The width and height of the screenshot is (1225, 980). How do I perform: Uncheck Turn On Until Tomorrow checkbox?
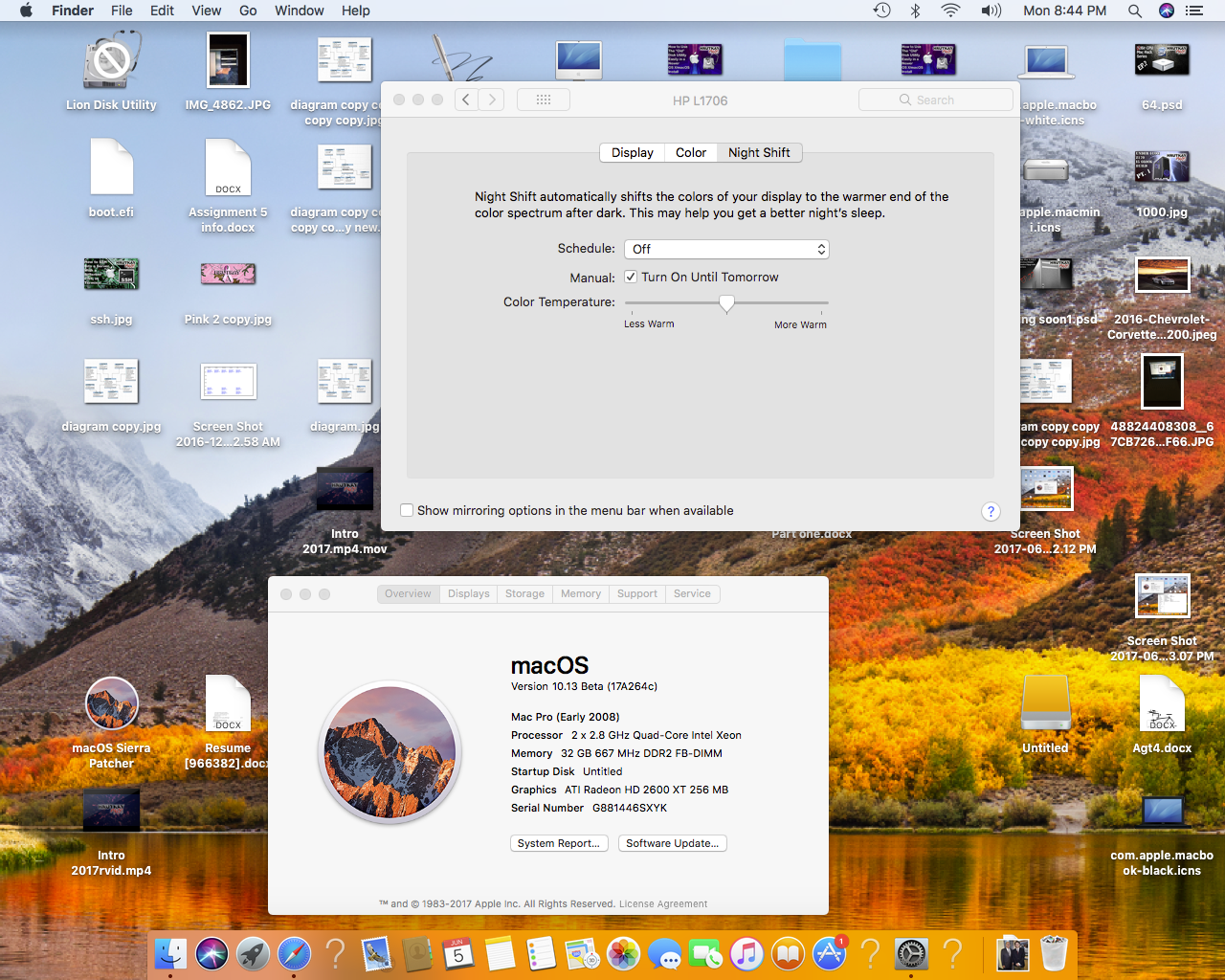coord(631,277)
